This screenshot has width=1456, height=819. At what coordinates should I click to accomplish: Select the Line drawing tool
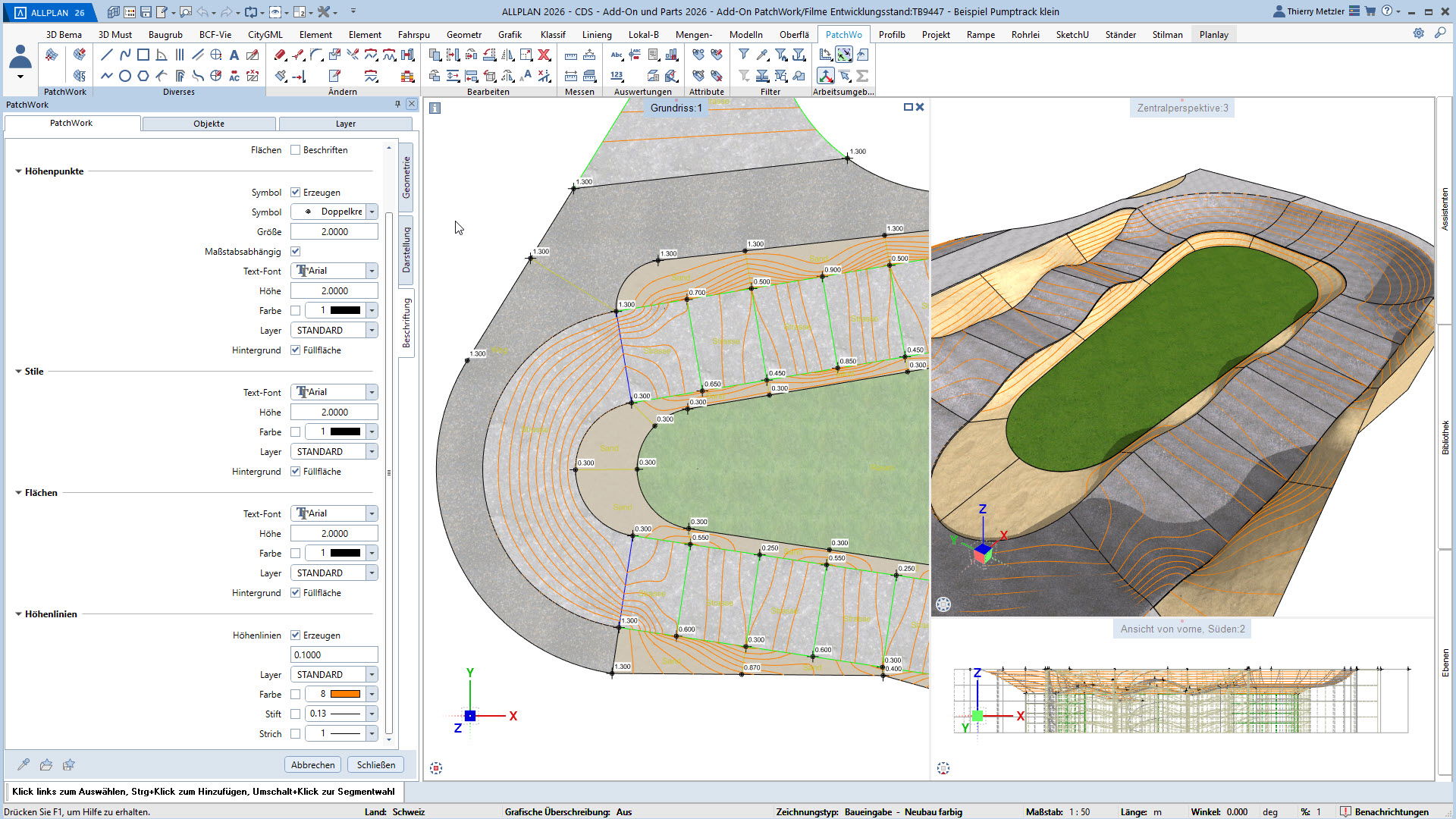106,55
